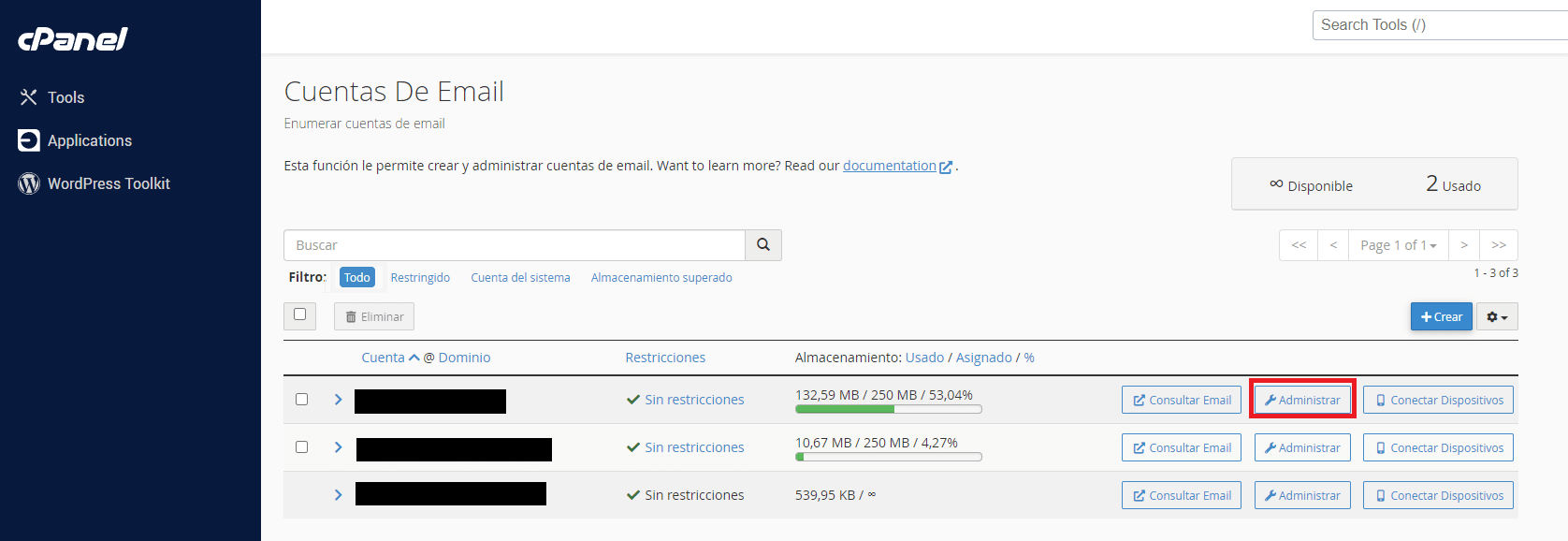Consultar Email for the 10,67 MB account
1568x541 pixels.
point(1182,447)
